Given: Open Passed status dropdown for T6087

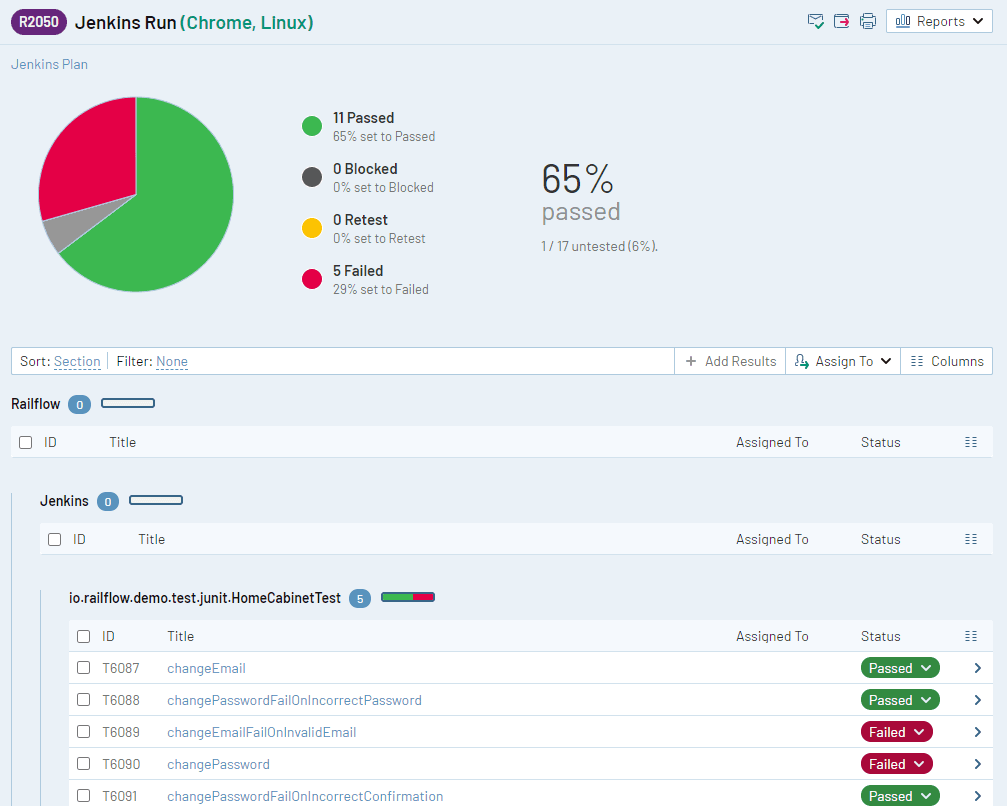Looking at the screenshot, I should (900, 668).
